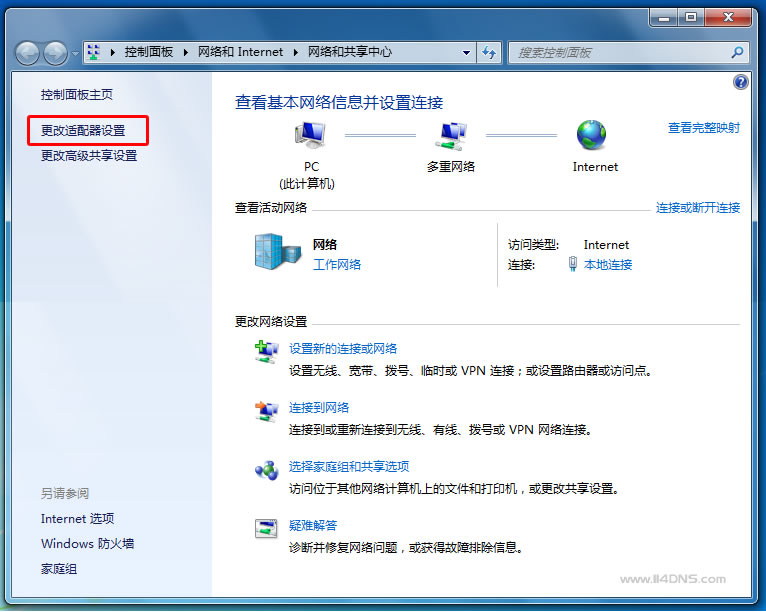Click the 多重网络 network icon
The height and width of the screenshot is (612, 766).
(450, 135)
